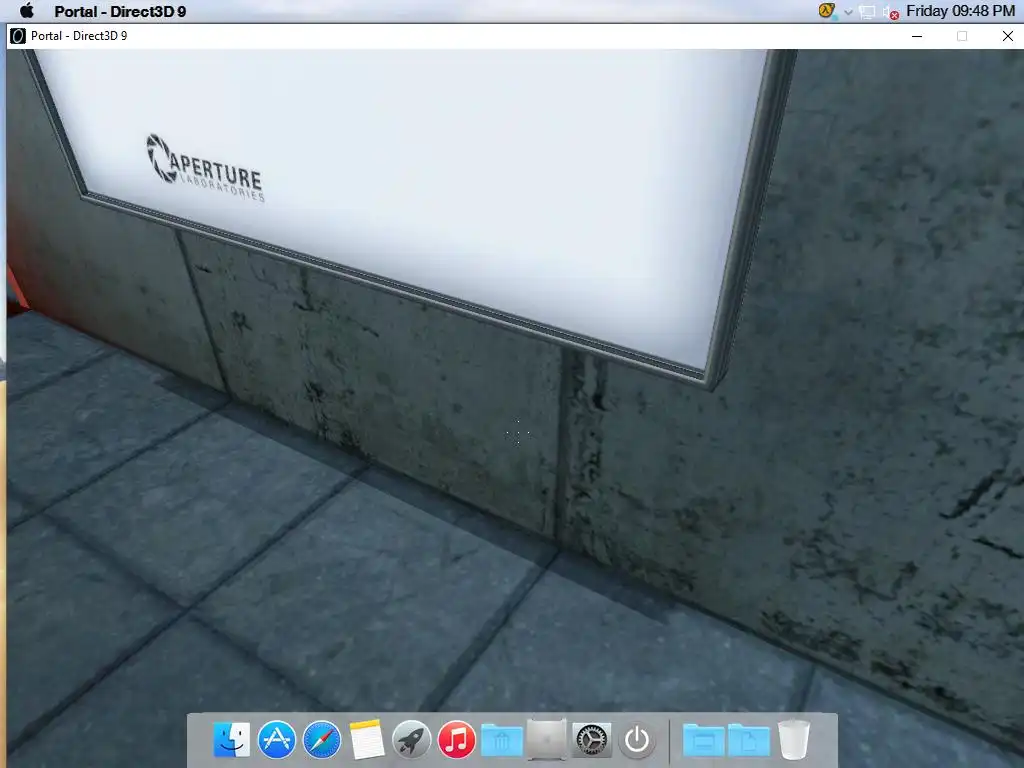
Task: Launch the App Store dock icon
Action: [276, 740]
